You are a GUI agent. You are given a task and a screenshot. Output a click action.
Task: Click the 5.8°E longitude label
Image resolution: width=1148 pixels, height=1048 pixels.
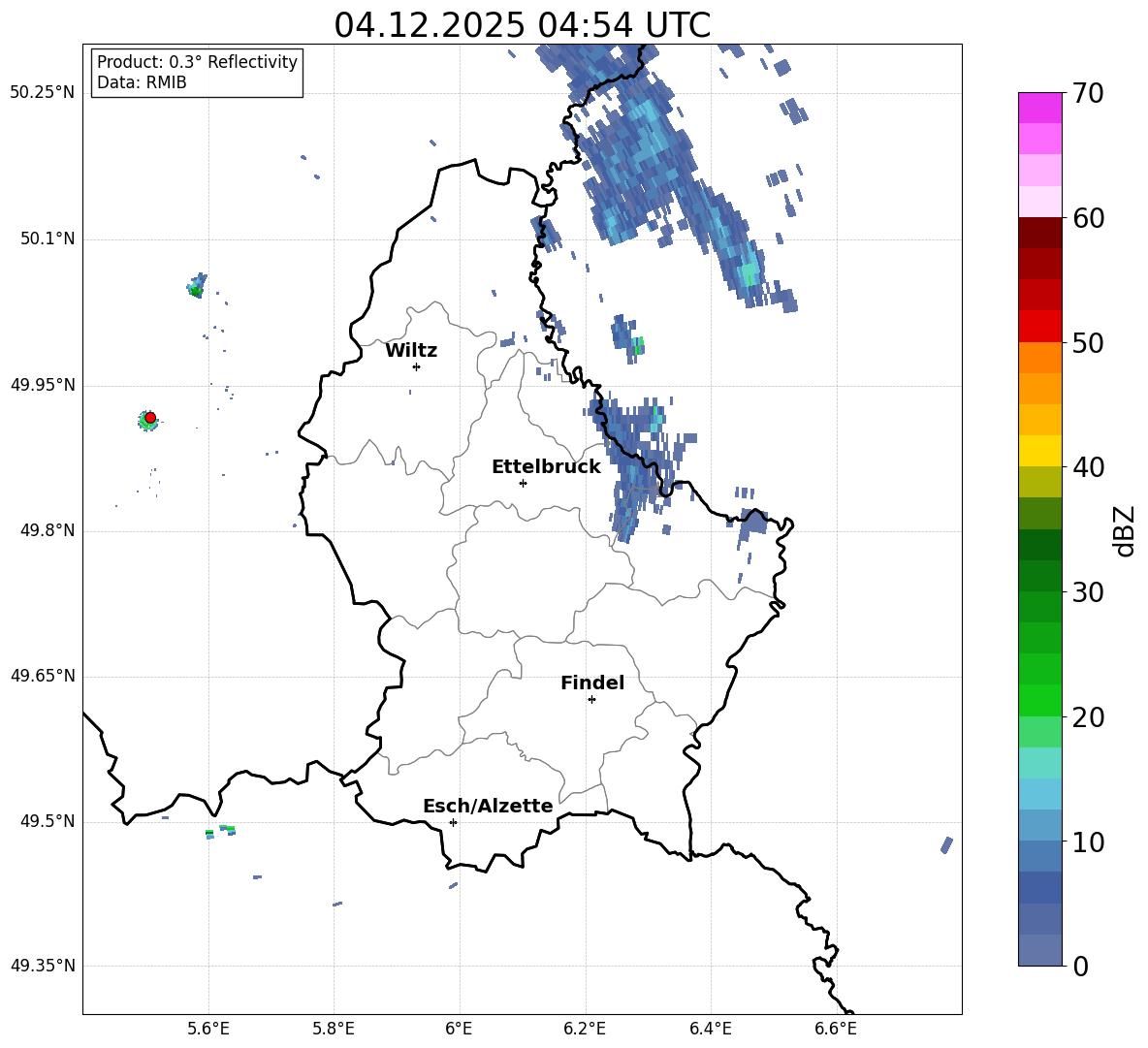334,1030
